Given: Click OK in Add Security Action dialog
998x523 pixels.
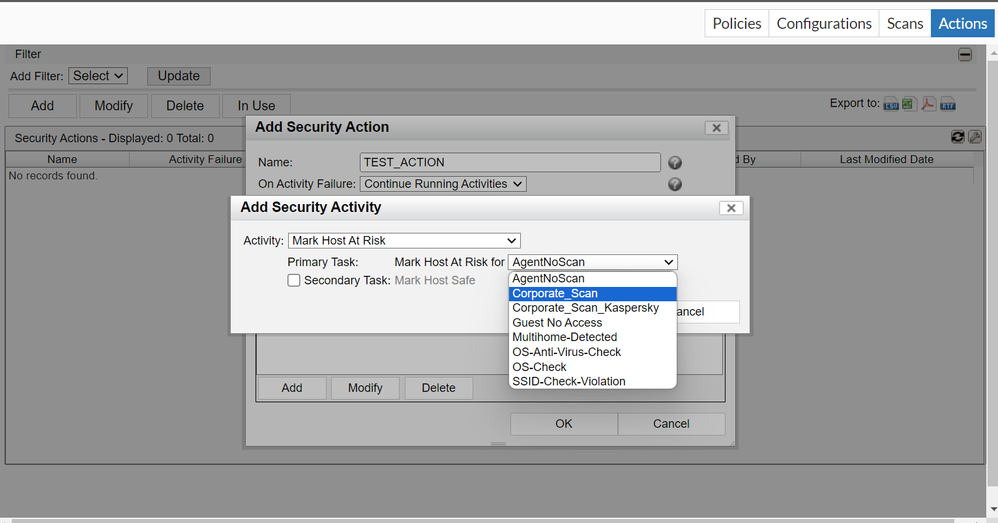Looking at the screenshot, I should pyautogui.click(x=564, y=424).
